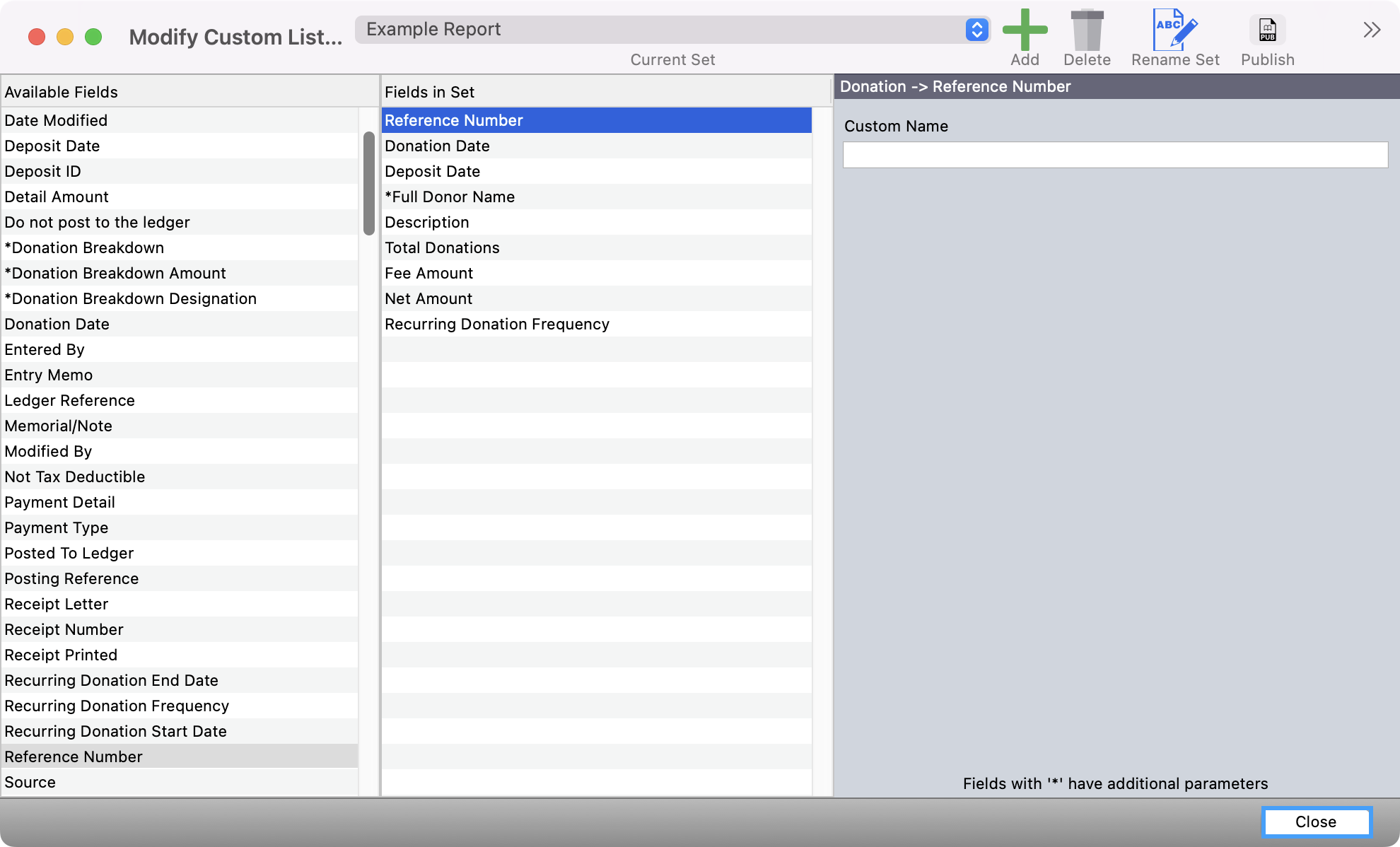Select *Donation Breakdown Amount in Available Fields
The width and height of the screenshot is (1400, 847).
[x=115, y=273]
